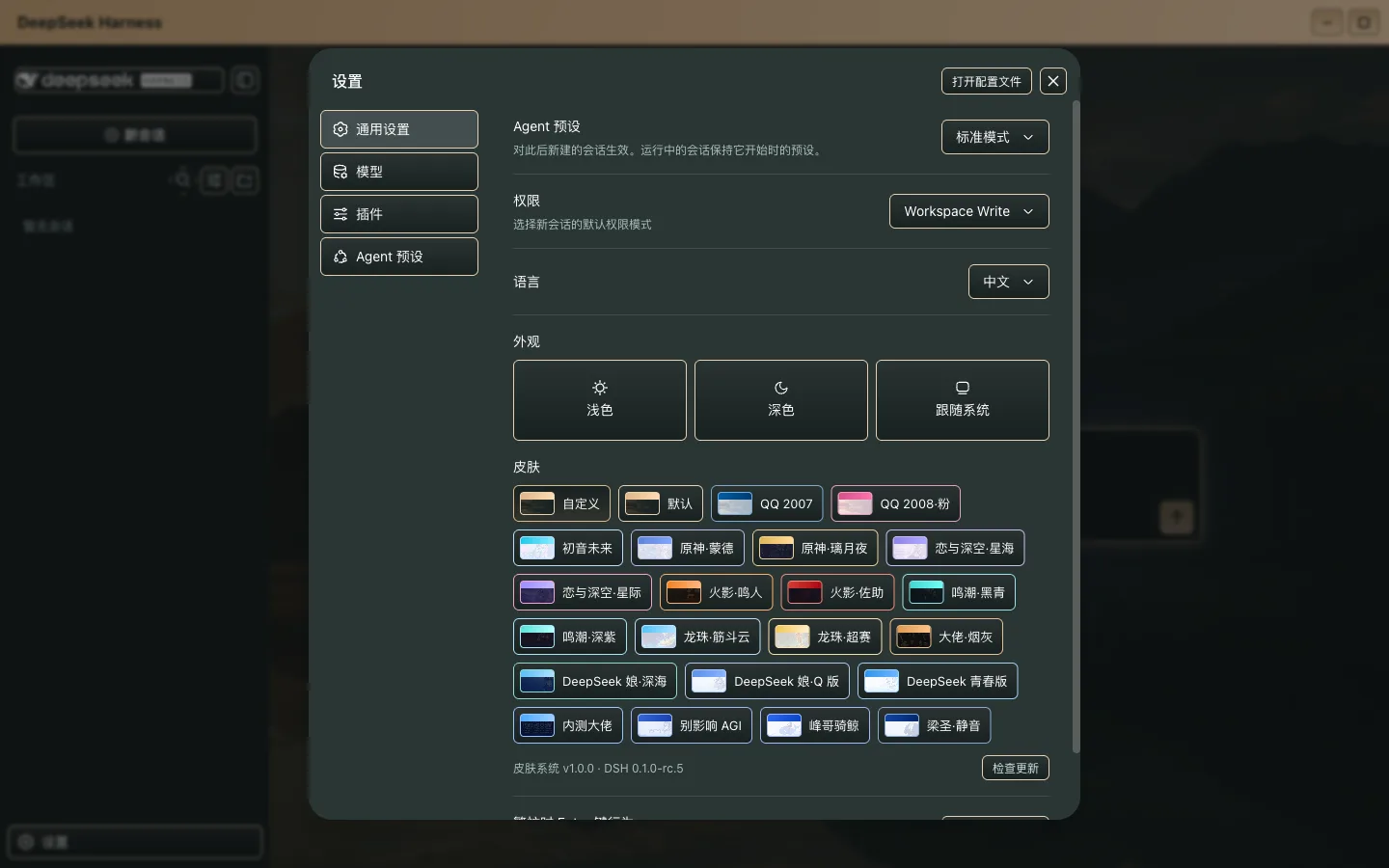Apply the 初音未来 skin
Screen dimensions: 1389x868
pyautogui.click(x=568, y=548)
